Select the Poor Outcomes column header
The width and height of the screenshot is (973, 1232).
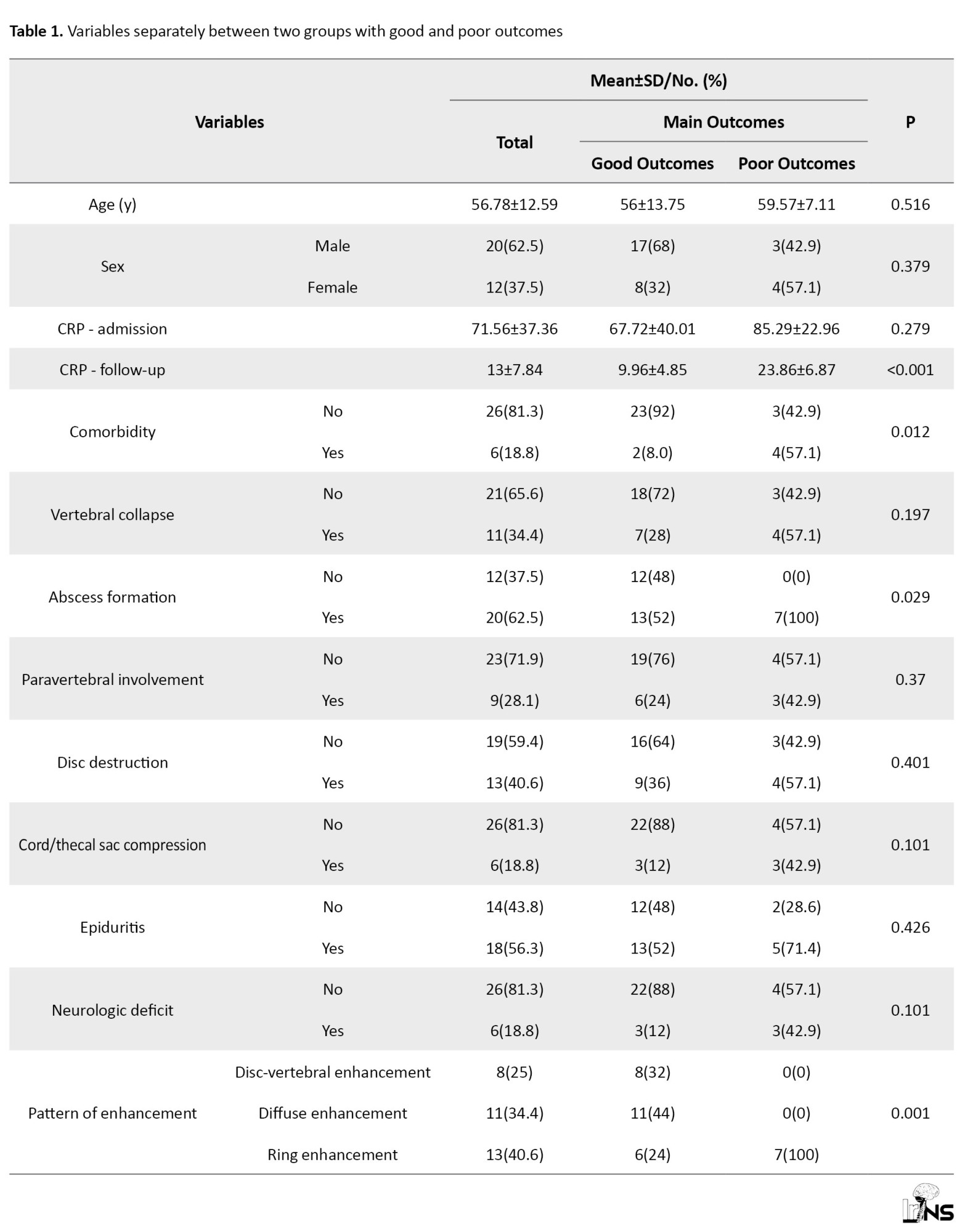(796, 163)
